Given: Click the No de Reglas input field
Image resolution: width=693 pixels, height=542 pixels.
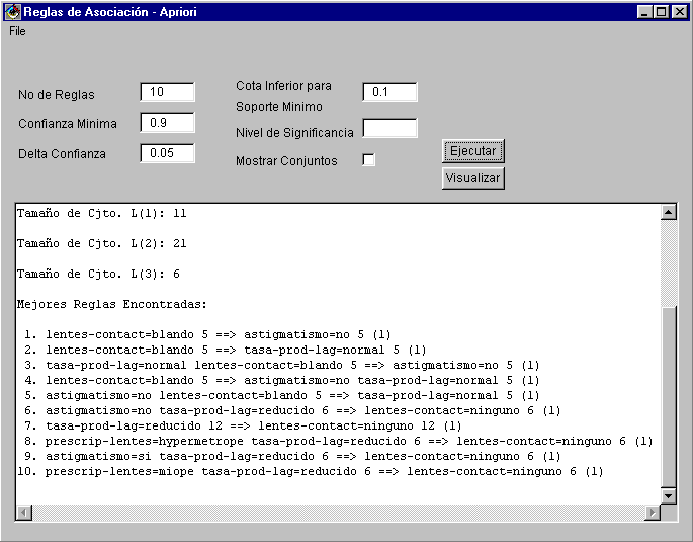Looking at the screenshot, I should (167, 92).
